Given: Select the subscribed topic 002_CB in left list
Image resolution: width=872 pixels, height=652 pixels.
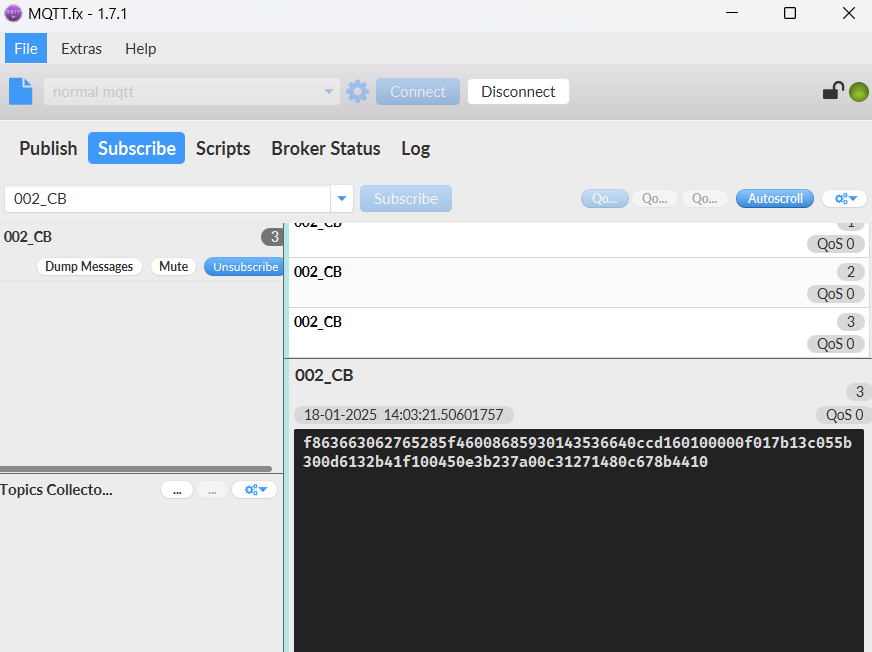Looking at the screenshot, I should pos(28,237).
